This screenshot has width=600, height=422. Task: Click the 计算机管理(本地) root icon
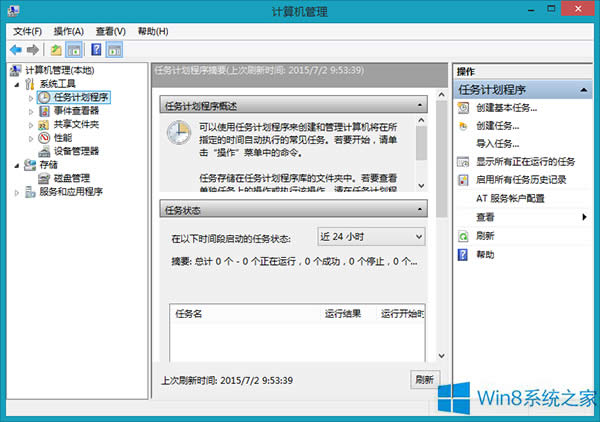point(16,70)
